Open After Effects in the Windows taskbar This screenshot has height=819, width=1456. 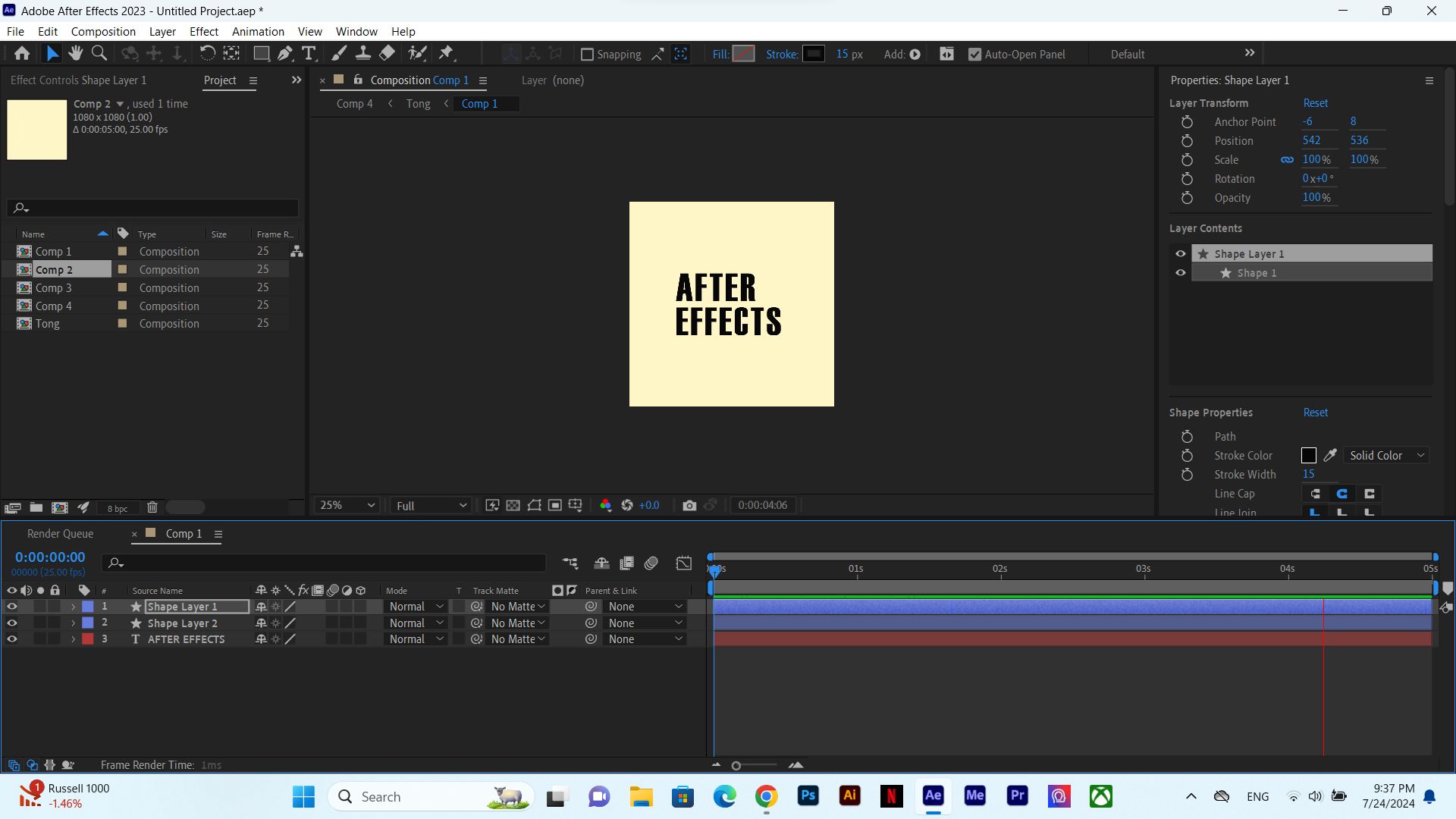tap(933, 796)
